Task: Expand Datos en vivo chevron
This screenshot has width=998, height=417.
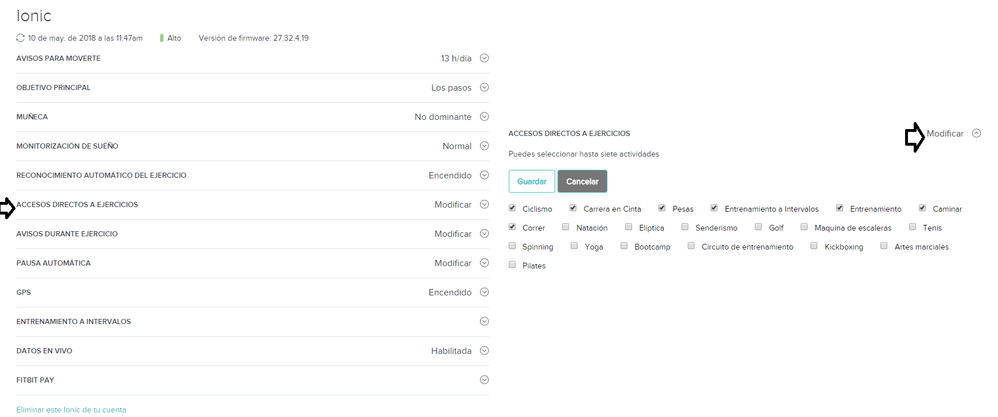Action: 484,351
